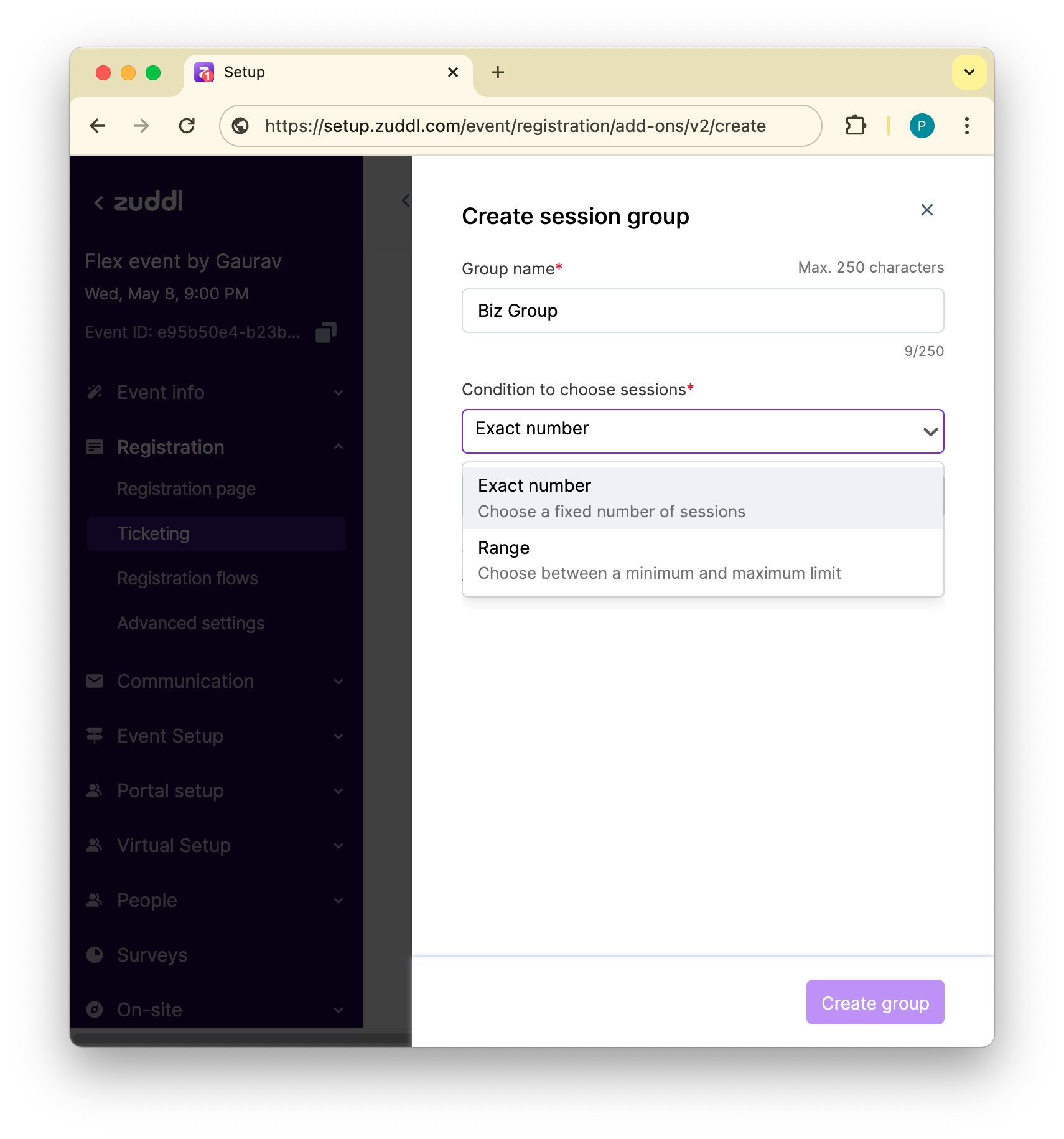This screenshot has height=1139, width=1064.
Task: Open the Registration page link
Action: click(186, 489)
